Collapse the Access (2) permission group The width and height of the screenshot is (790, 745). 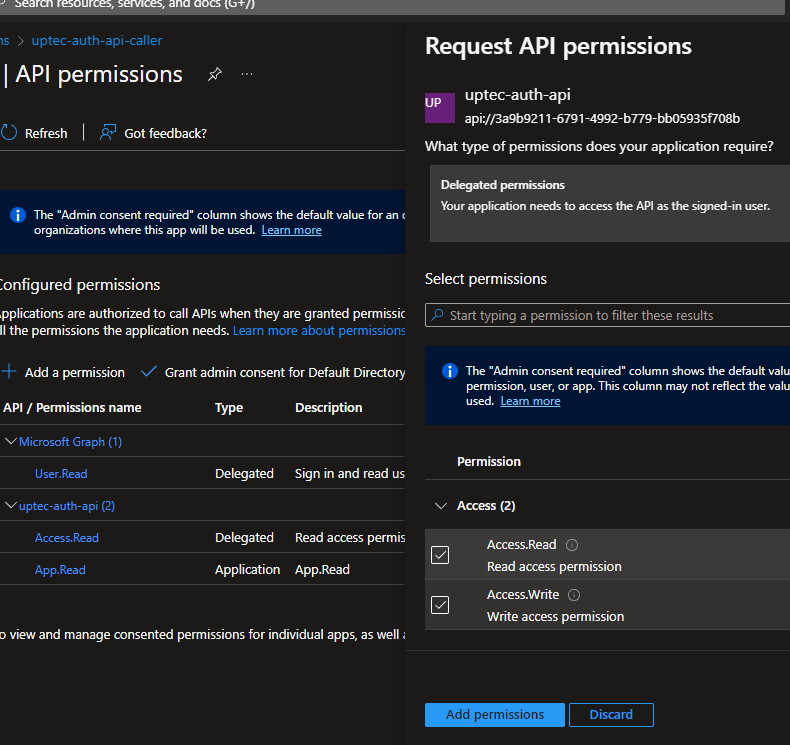tap(440, 506)
